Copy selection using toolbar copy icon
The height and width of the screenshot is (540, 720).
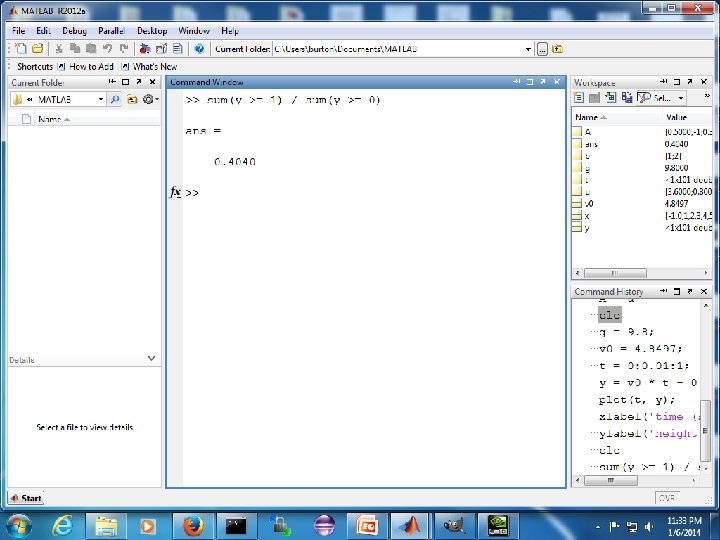[x=75, y=49]
